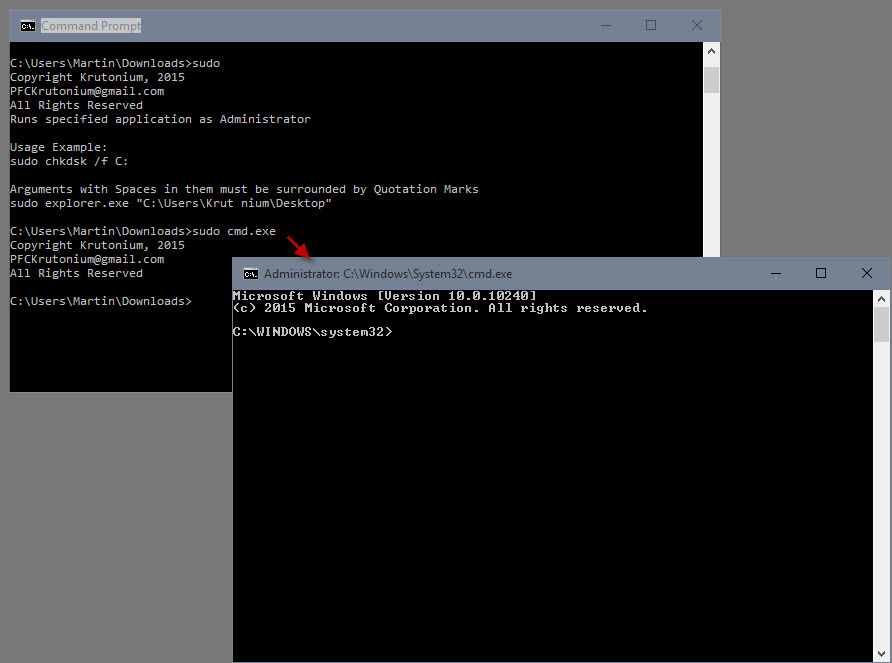Click 'Runs specified application as Administrator' line
This screenshot has height=663, width=892.
point(160,119)
